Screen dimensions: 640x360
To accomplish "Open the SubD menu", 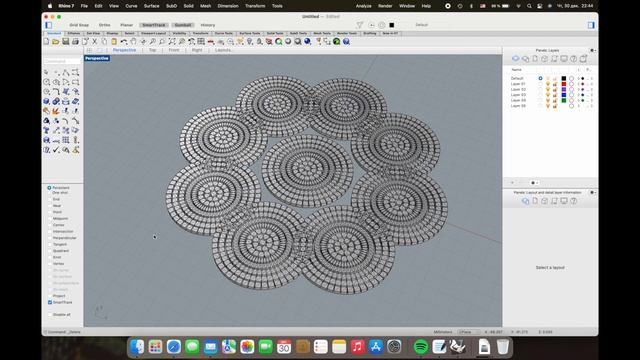I will [171, 6].
